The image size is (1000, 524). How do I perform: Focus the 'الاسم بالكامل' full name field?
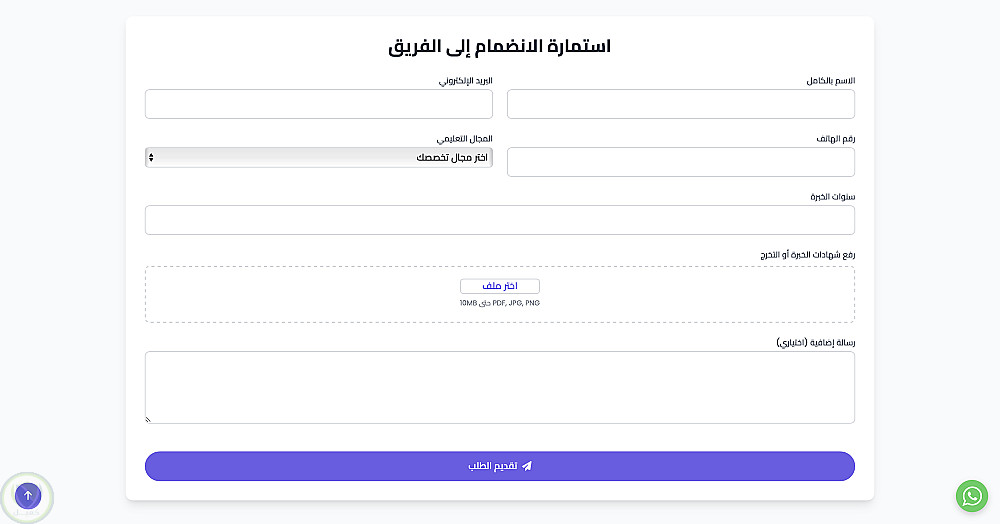coord(680,104)
